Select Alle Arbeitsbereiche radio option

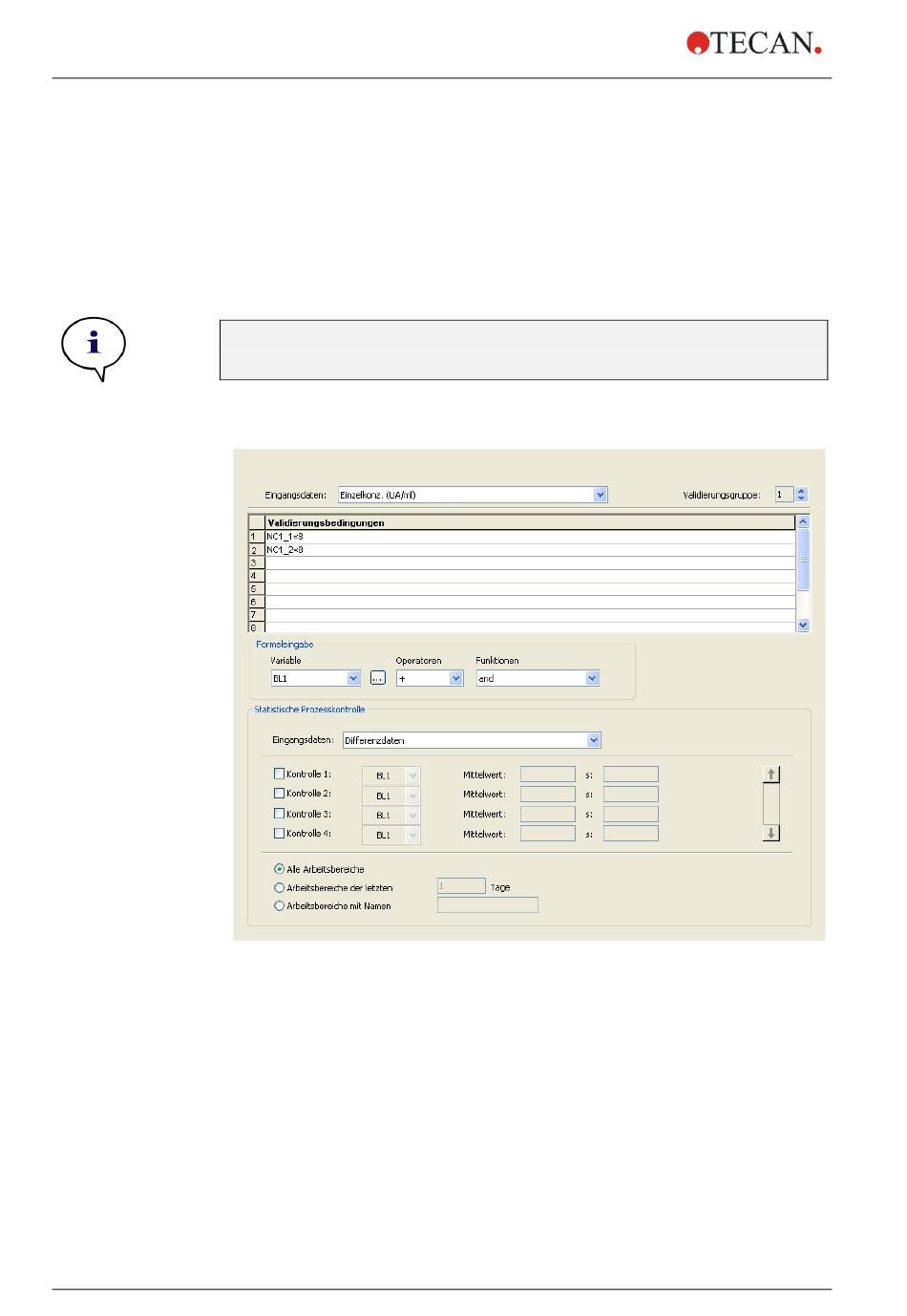point(280,869)
